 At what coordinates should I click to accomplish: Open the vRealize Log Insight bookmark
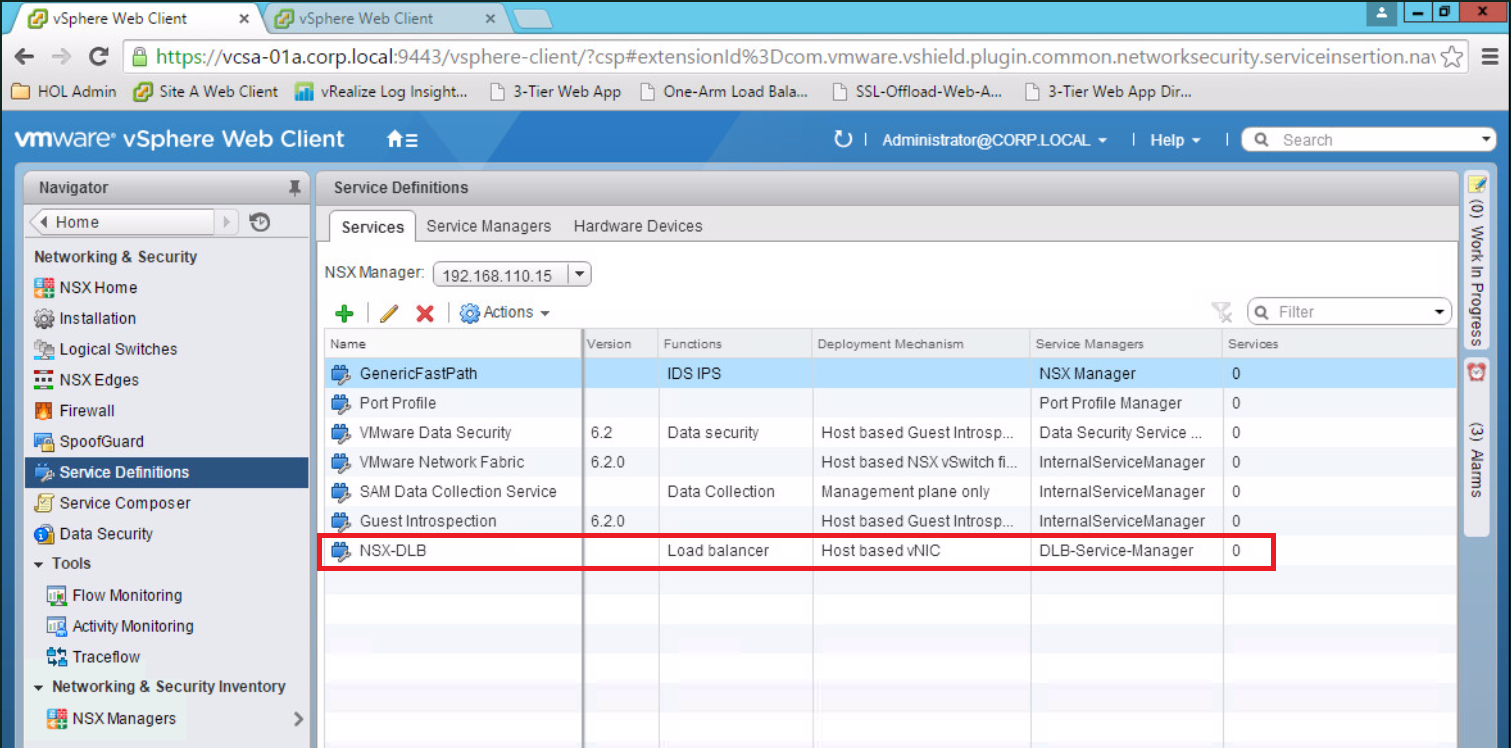[382, 91]
